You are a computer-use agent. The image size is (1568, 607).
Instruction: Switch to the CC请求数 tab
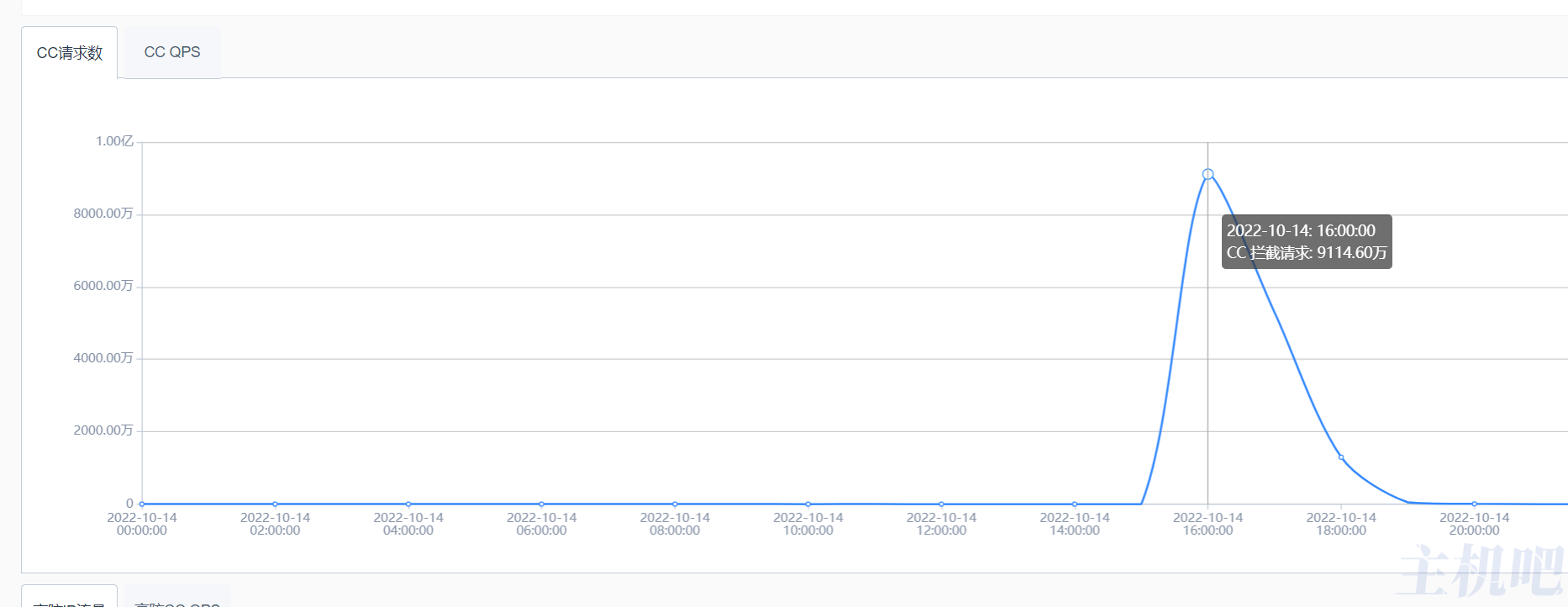[70, 52]
